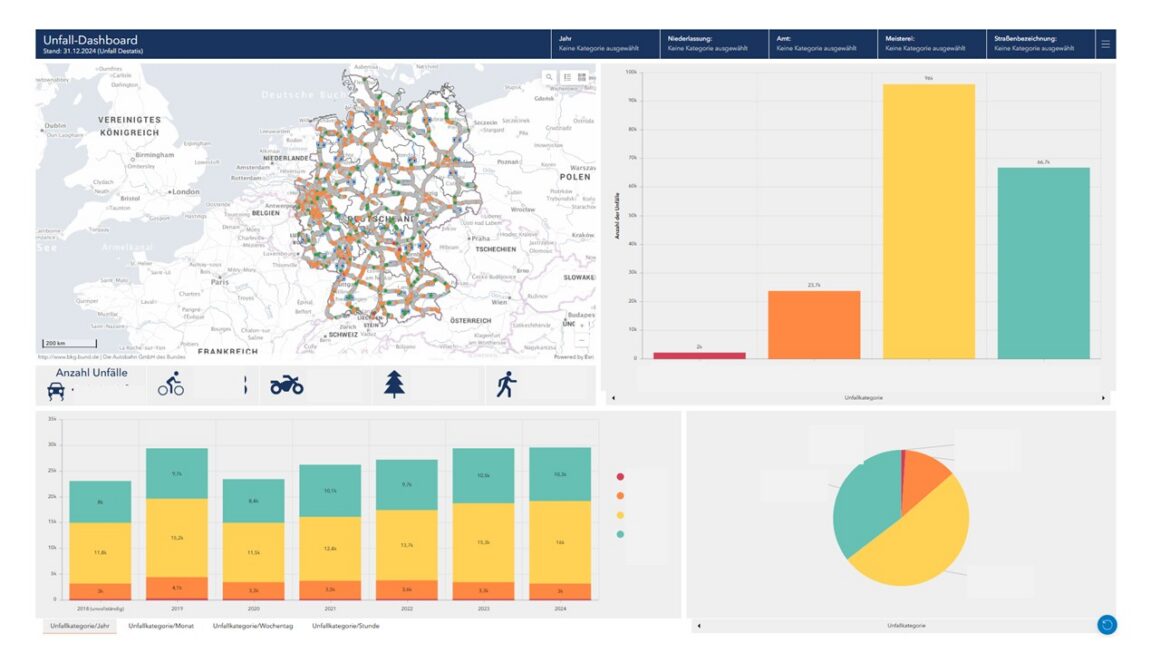Click the 200 km map scale bar
Screen dimensions: 1160x653
pyautogui.click(x=70, y=343)
